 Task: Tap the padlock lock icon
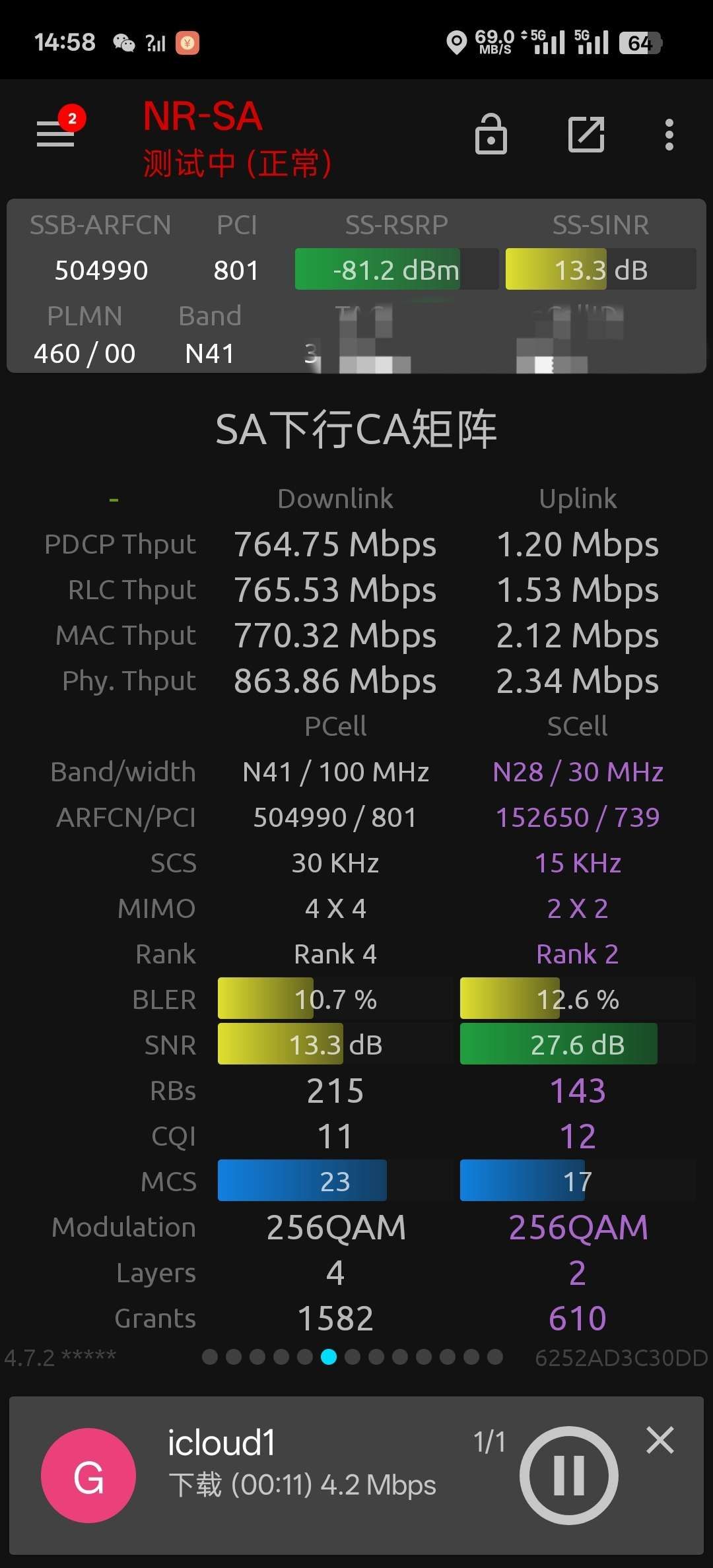pyautogui.click(x=491, y=134)
